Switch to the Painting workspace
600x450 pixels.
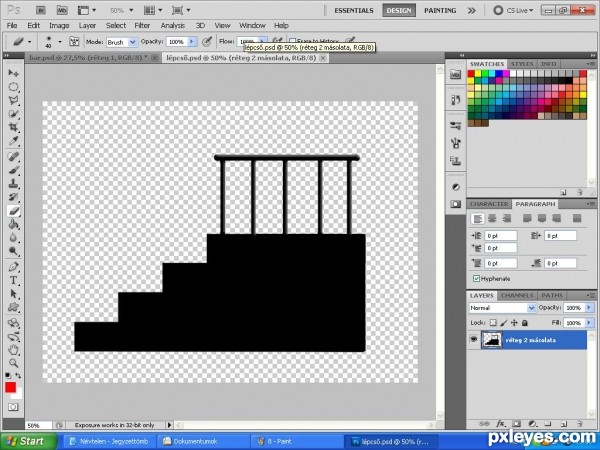(440, 11)
